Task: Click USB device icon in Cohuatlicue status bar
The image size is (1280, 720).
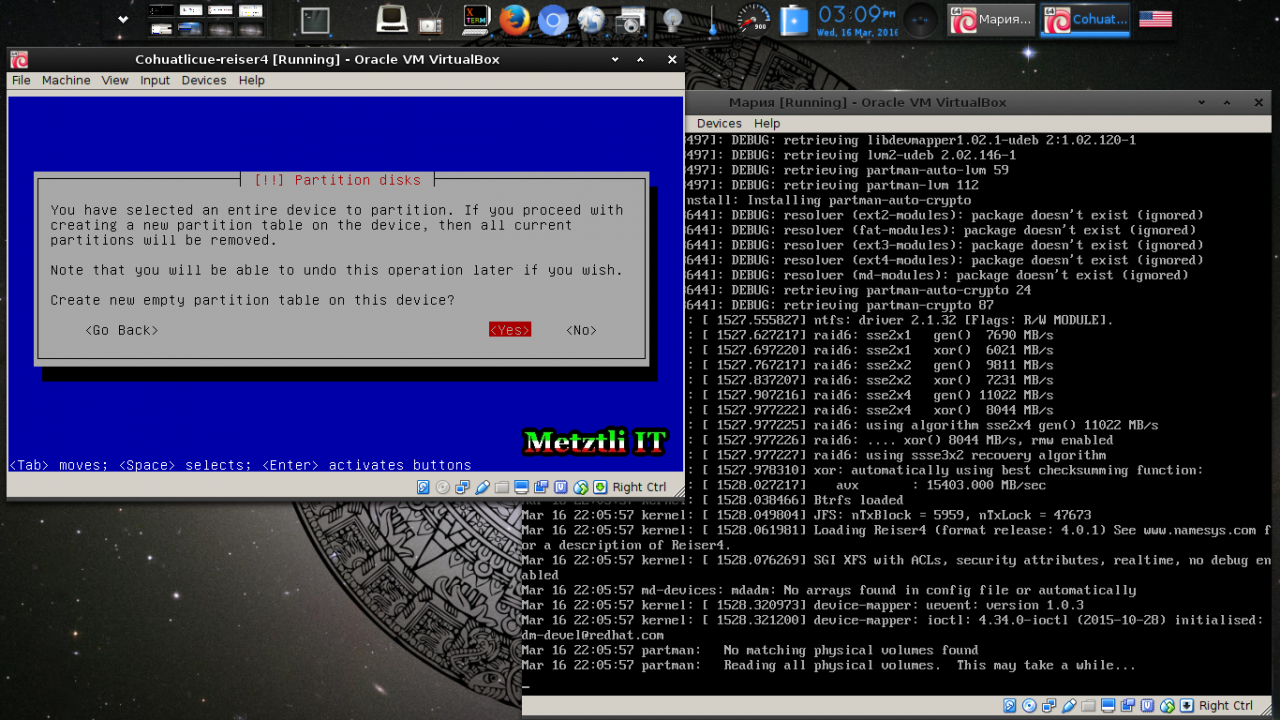Action: (x=482, y=487)
